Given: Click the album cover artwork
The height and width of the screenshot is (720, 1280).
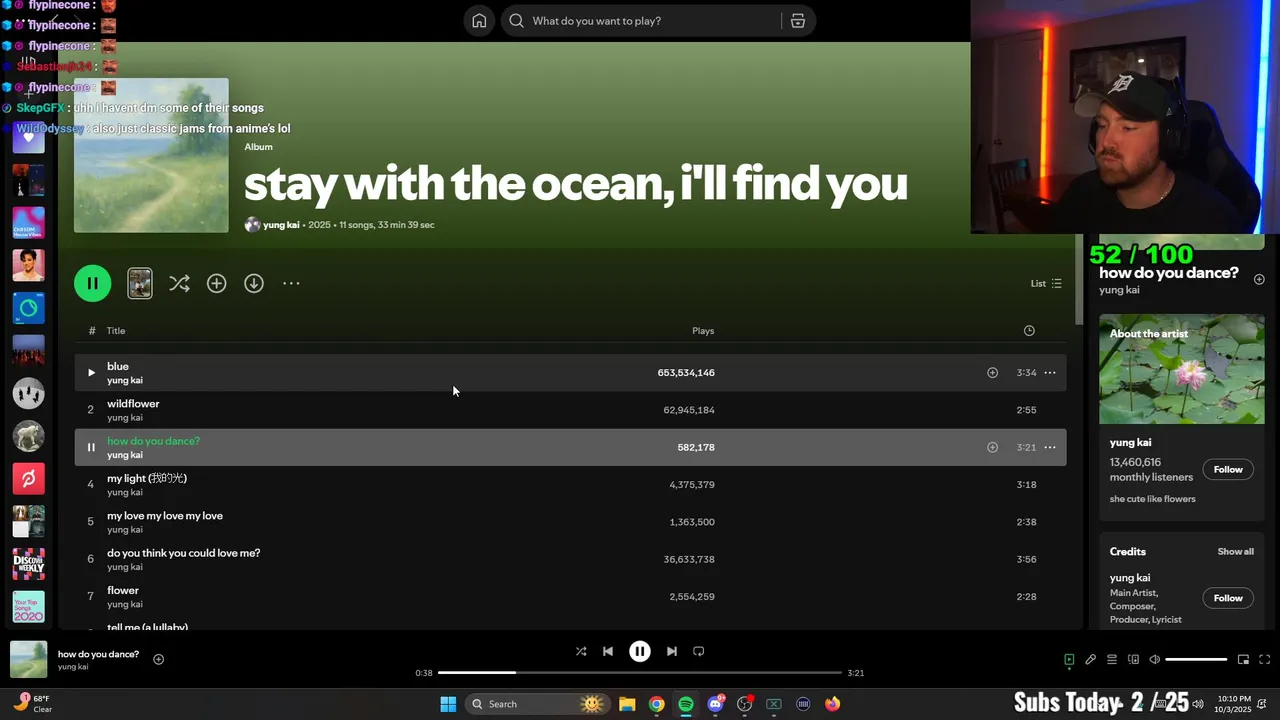Looking at the screenshot, I should [151, 155].
